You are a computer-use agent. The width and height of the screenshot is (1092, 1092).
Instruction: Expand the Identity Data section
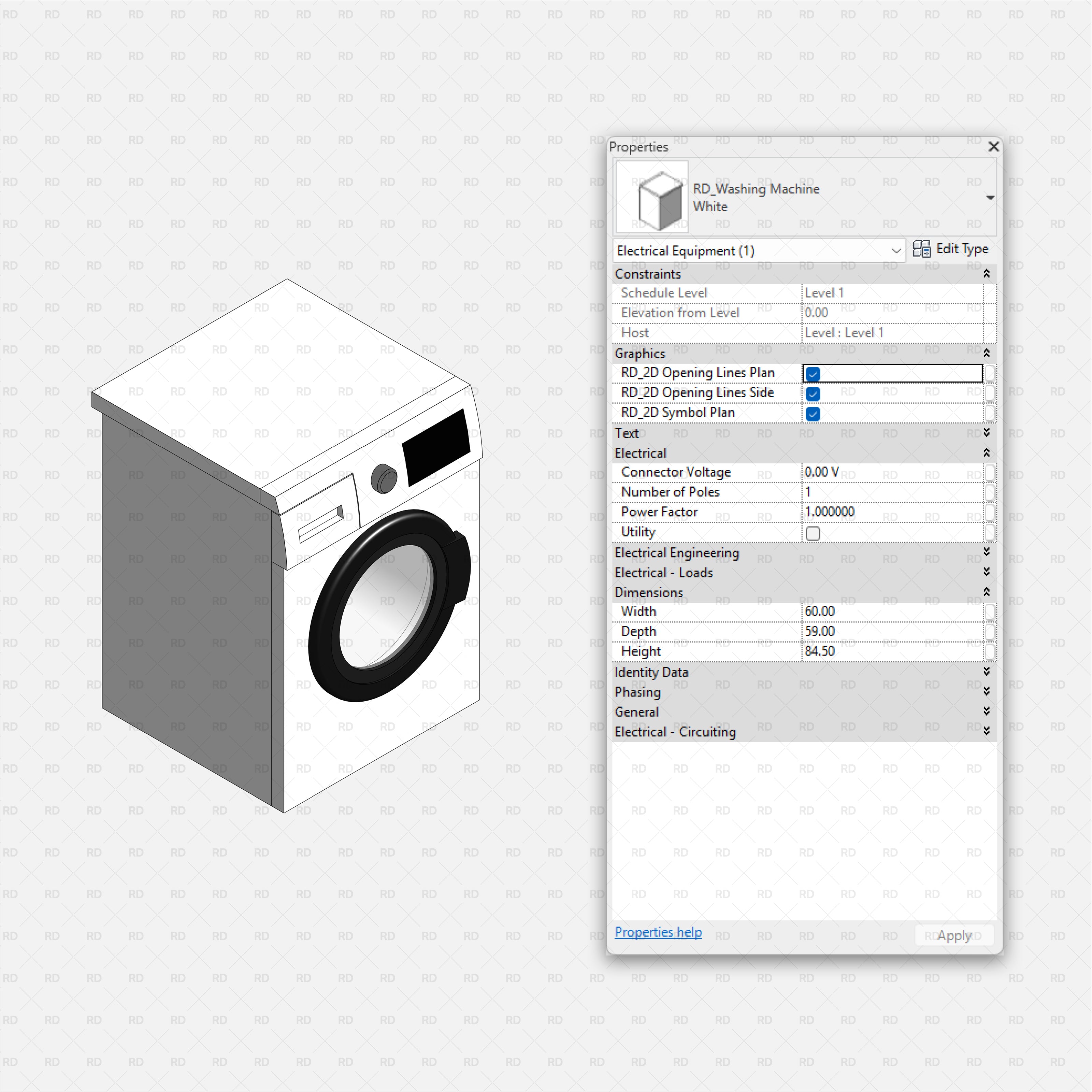[986, 672]
